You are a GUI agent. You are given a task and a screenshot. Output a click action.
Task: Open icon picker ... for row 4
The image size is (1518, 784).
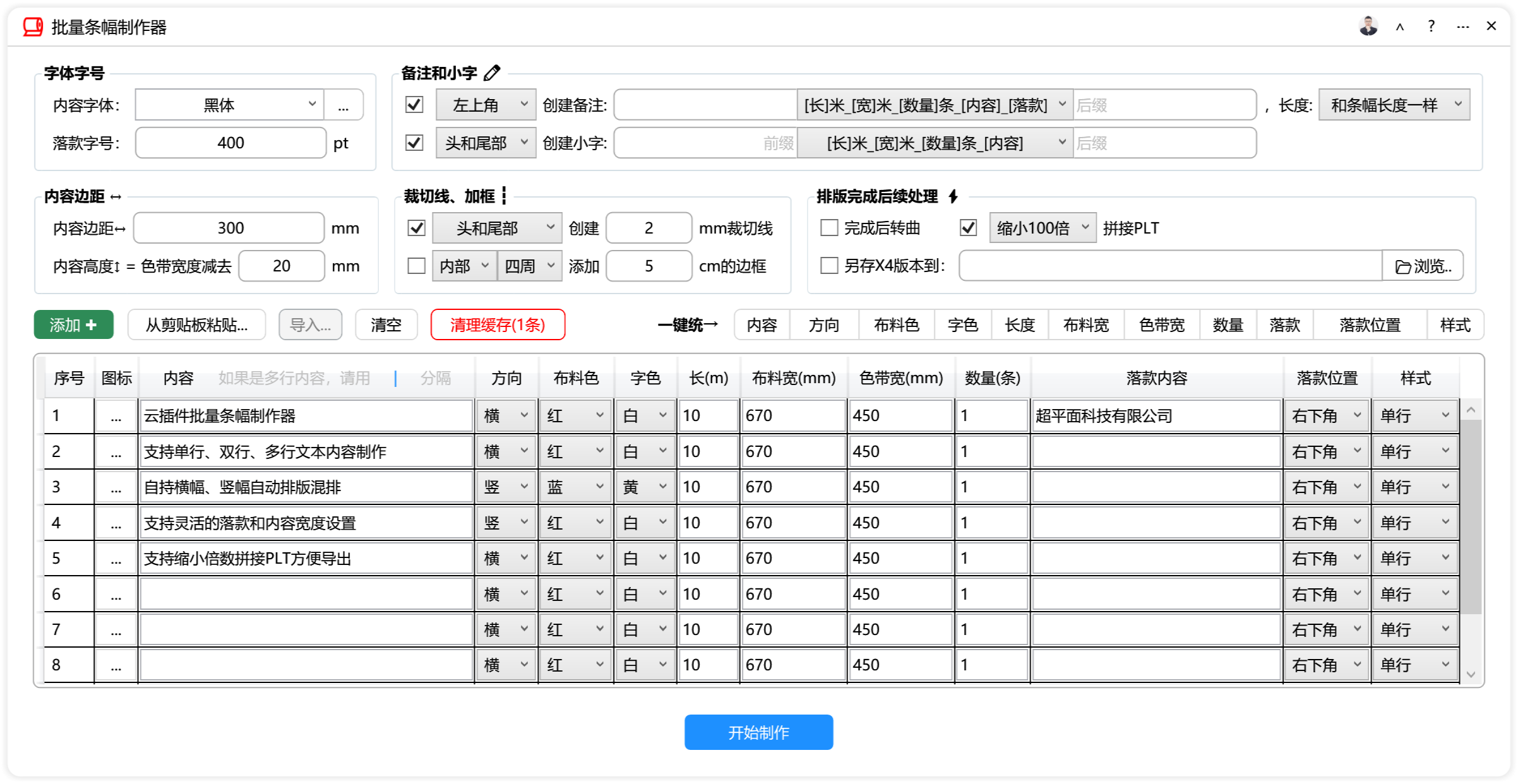click(x=116, y=523)
